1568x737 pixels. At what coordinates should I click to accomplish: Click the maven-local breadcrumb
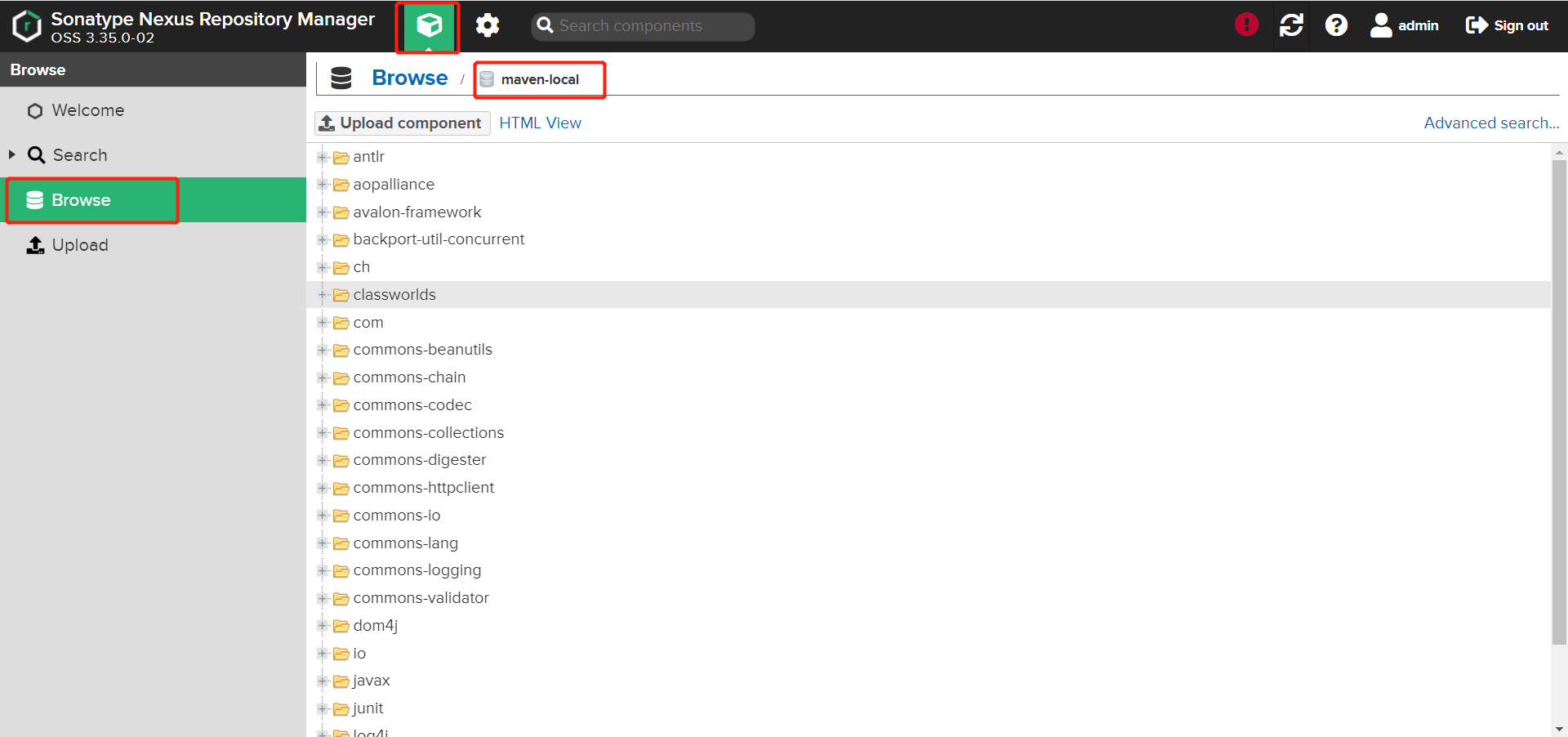(x=540, y=79)
